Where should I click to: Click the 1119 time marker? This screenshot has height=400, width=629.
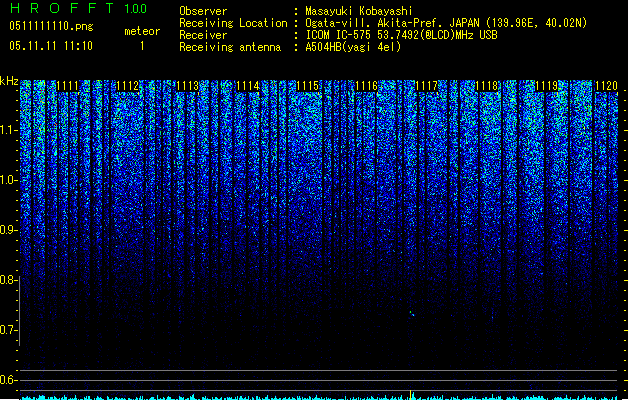(546, 85)
